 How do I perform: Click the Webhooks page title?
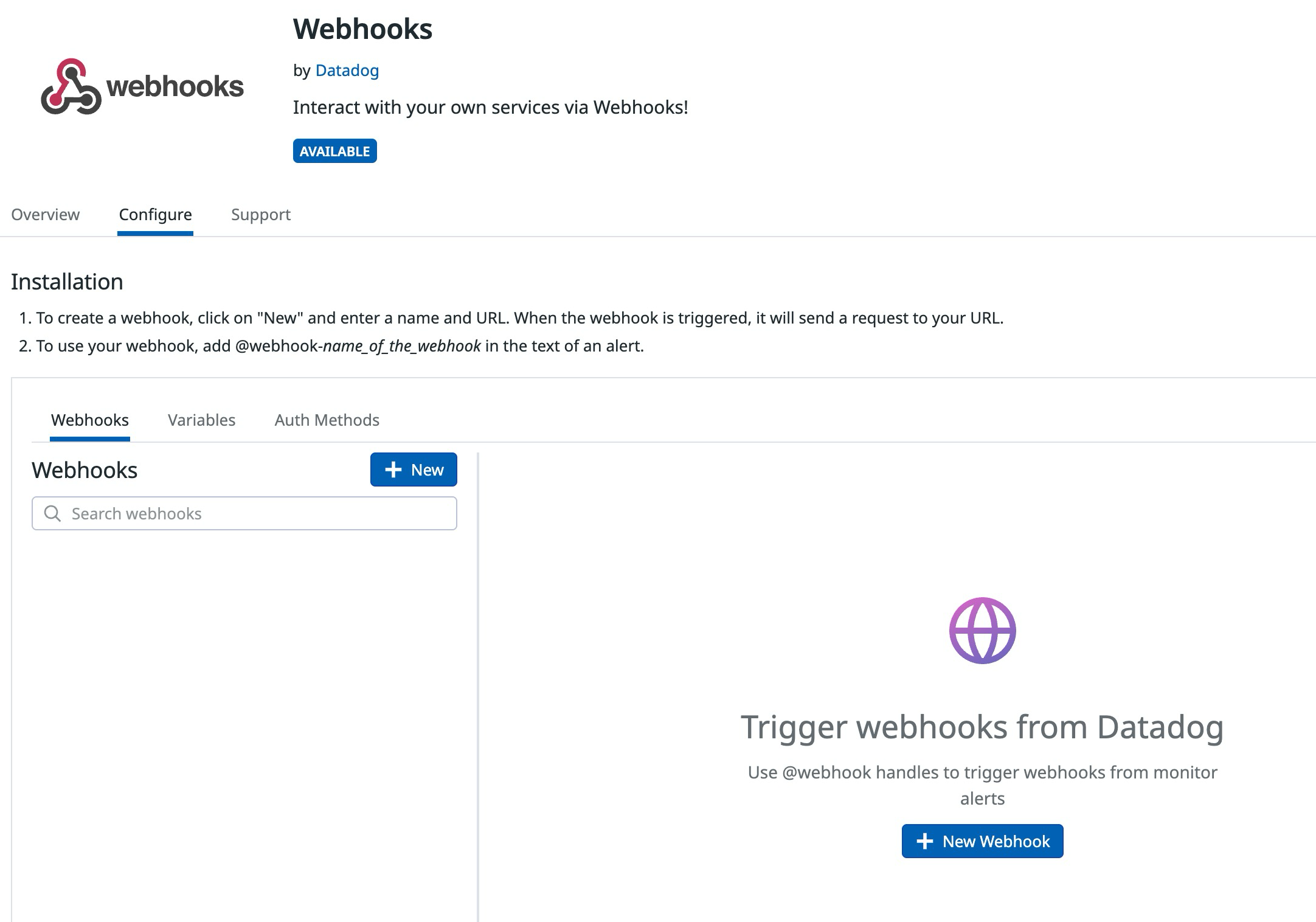click(x=362, y=29)
